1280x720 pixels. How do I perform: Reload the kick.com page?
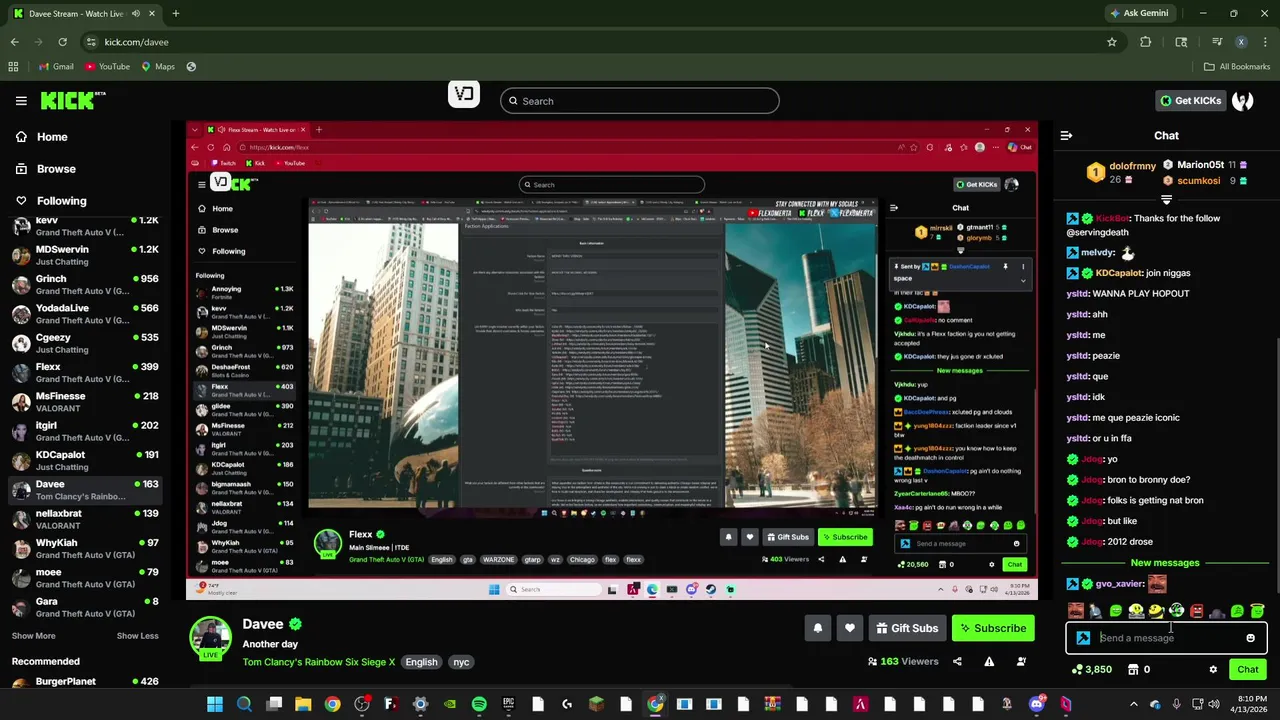[62, 42]
